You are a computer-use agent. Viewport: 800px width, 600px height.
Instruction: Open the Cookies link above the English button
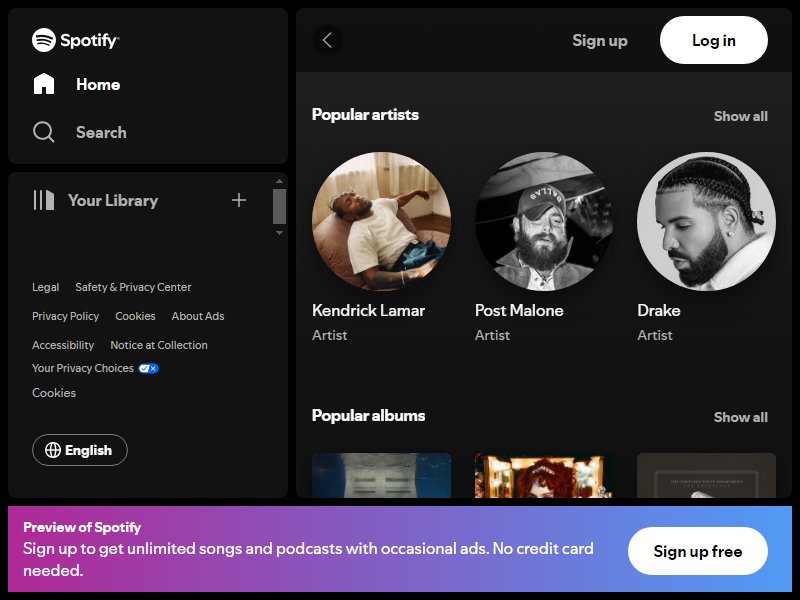54,393
